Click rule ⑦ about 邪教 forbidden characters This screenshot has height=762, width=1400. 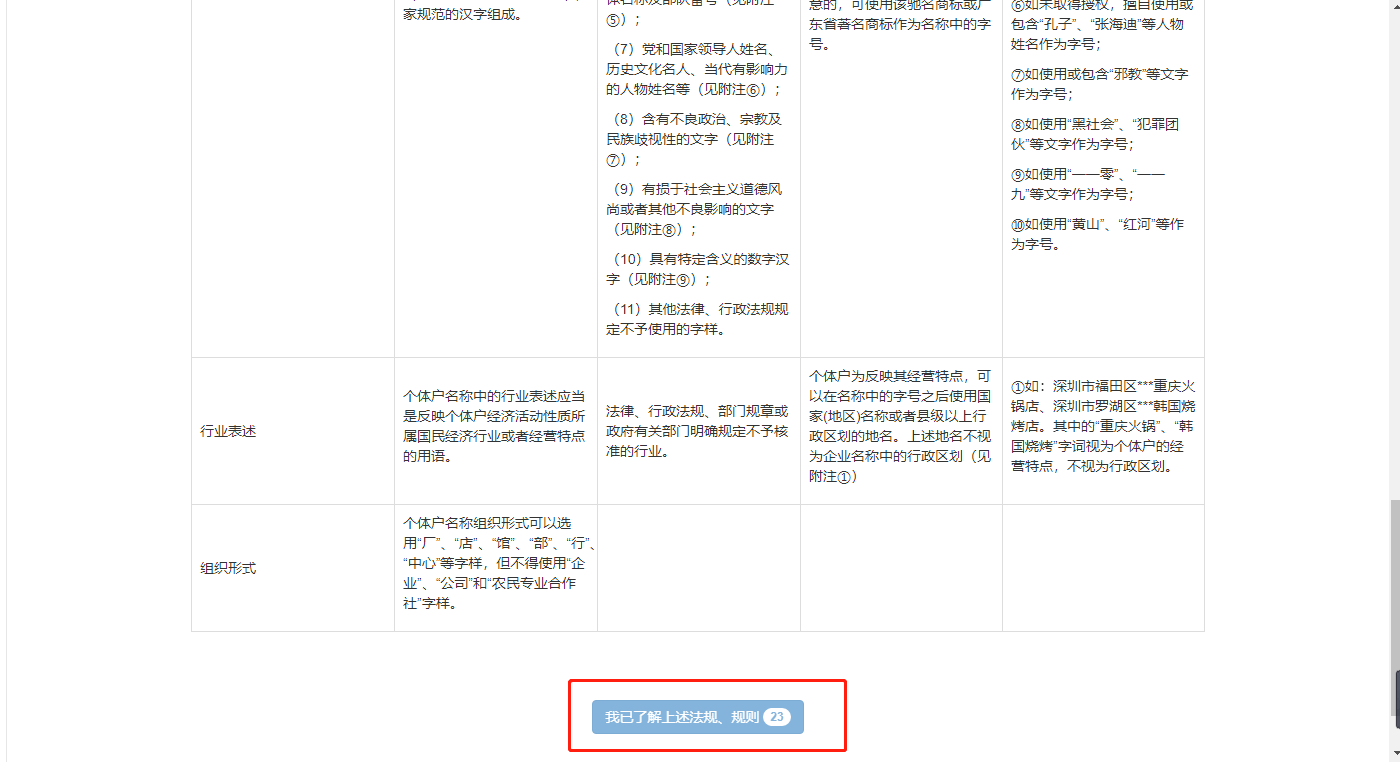point(1095,84)
